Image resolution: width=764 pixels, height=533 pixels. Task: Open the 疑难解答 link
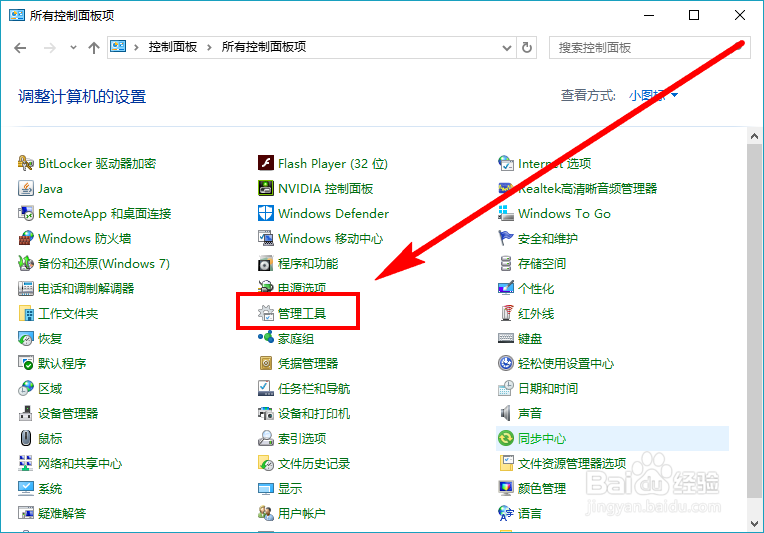[x=62, y=513]
